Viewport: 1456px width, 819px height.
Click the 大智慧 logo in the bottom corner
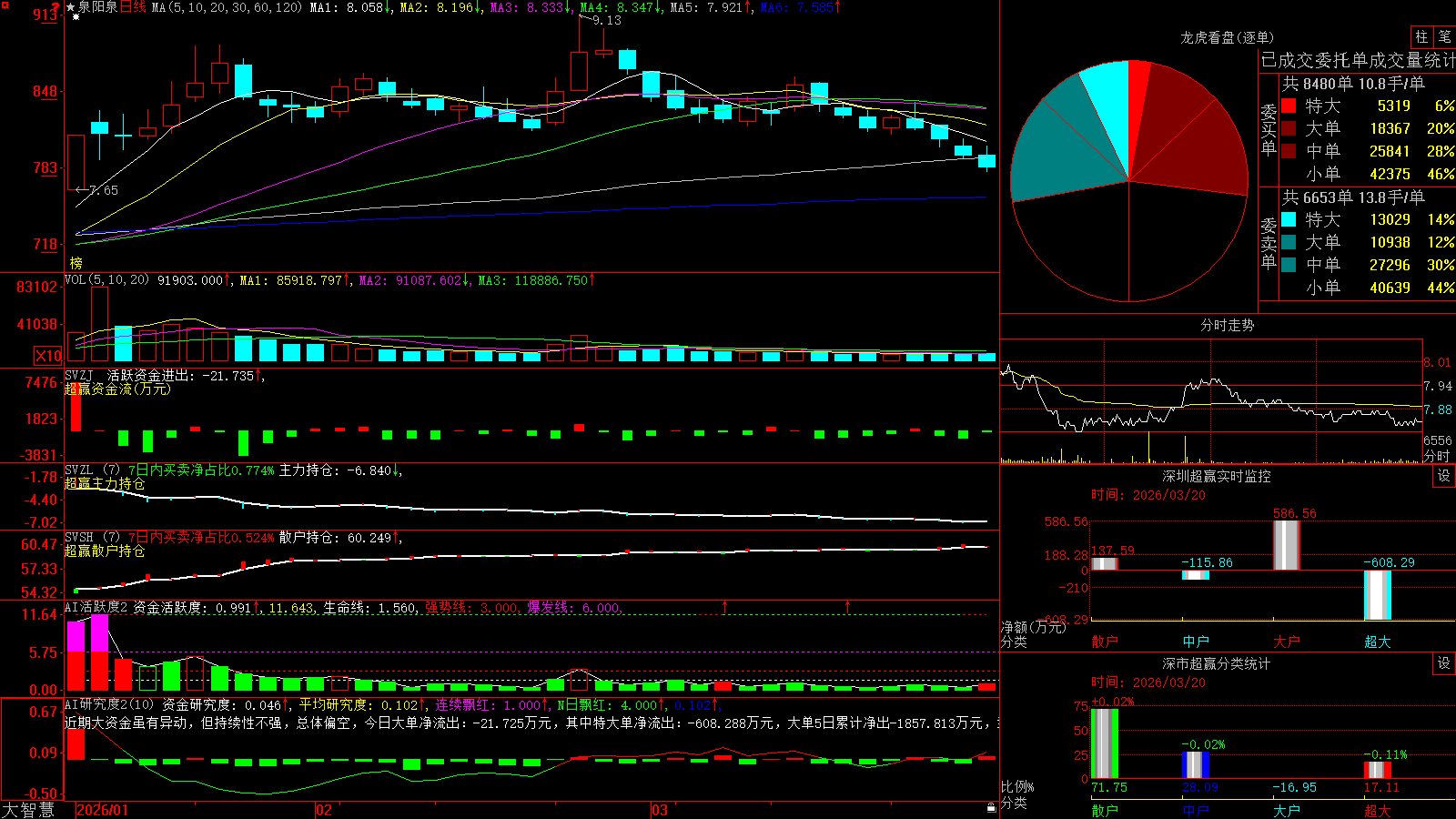point(28,810)
